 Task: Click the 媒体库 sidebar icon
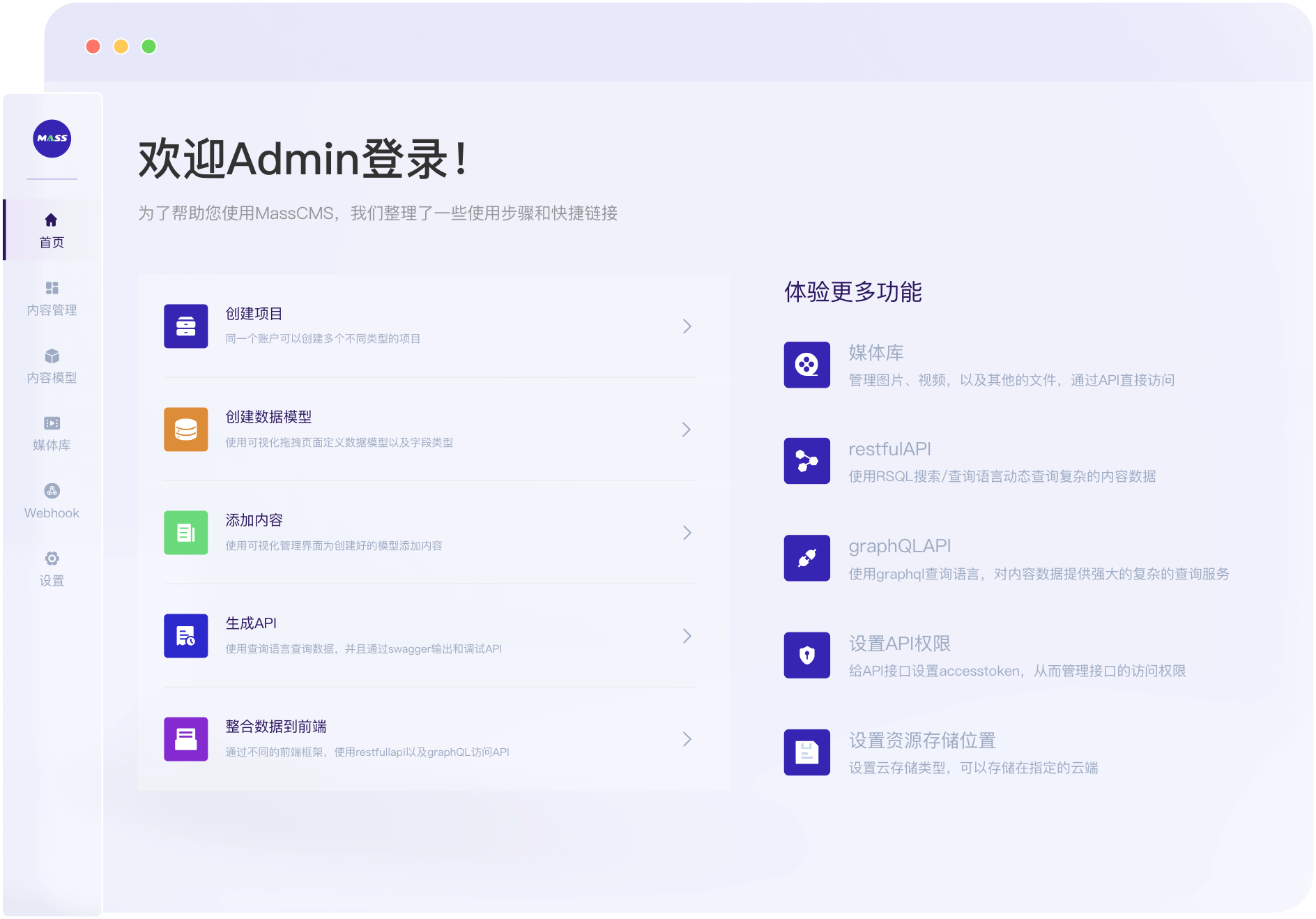52,423
